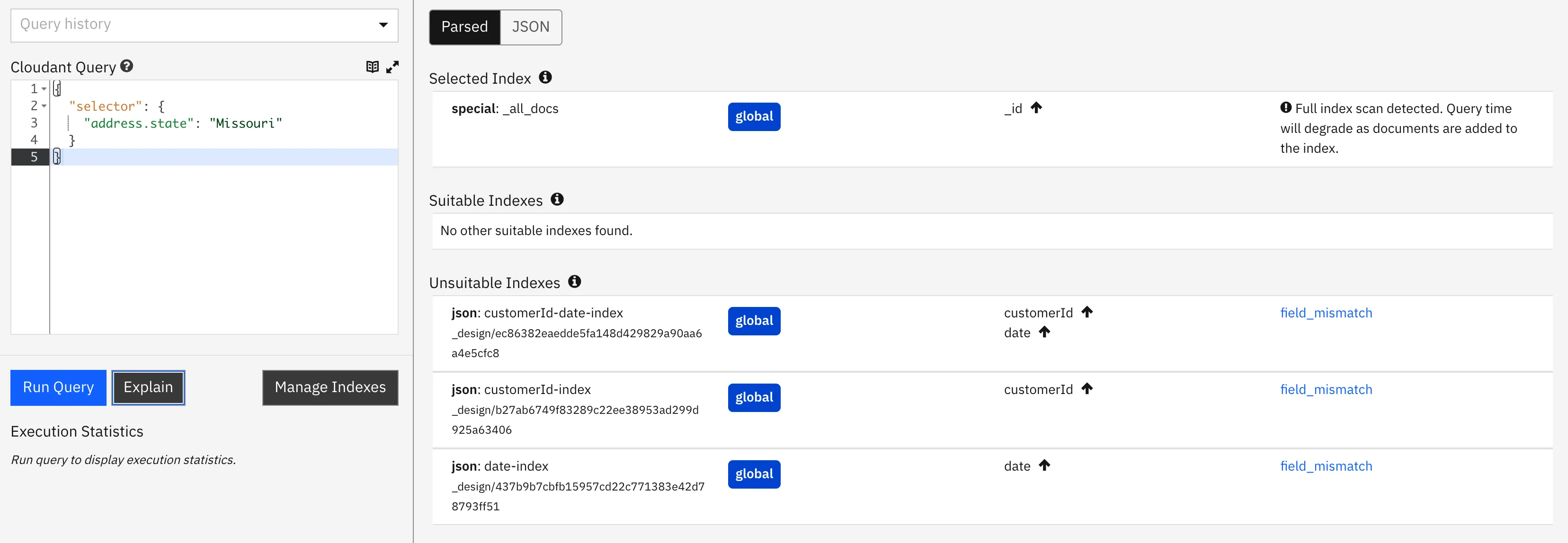Click global badge for customerId-date-index
This screenshot has width=1568, height=543.
(x=754, y=321)
